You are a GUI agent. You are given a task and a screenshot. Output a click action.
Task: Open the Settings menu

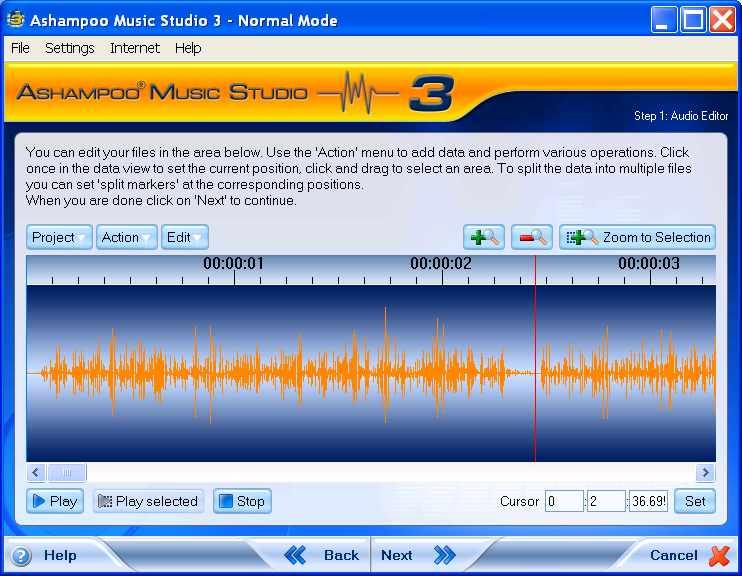(69, 48)
